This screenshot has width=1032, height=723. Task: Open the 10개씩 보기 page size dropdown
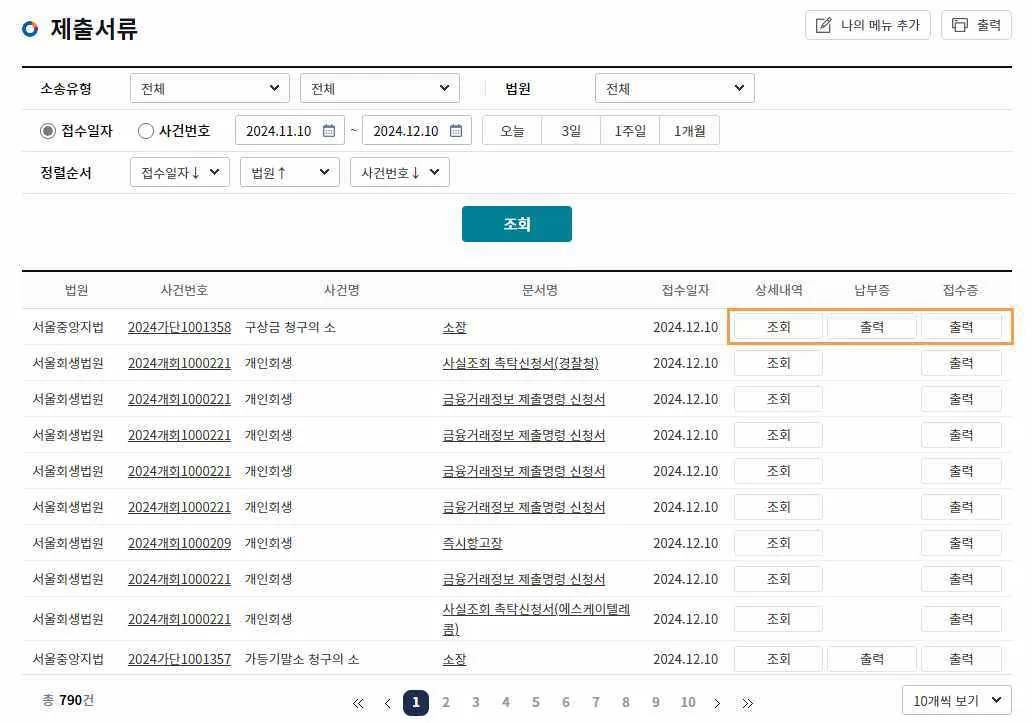[x=956, y=701]
